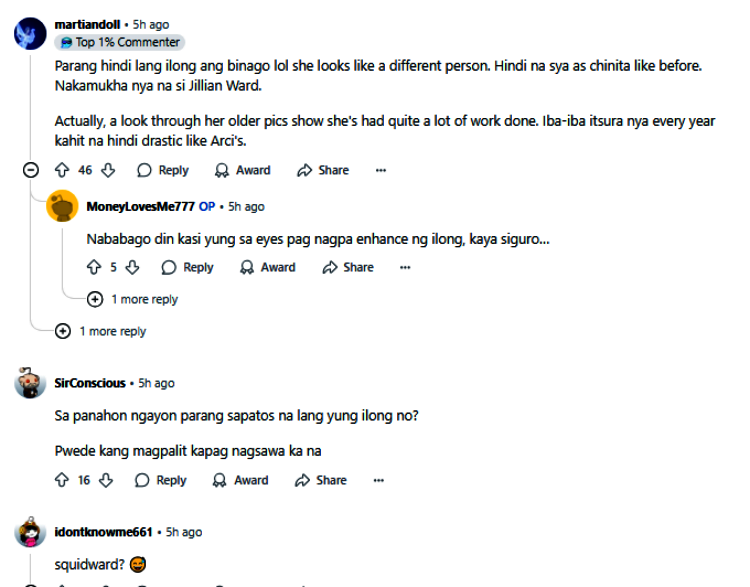Reply to MoneyLovesMe777's comment
The image size is (750, 587).
(x=188, y=267)
